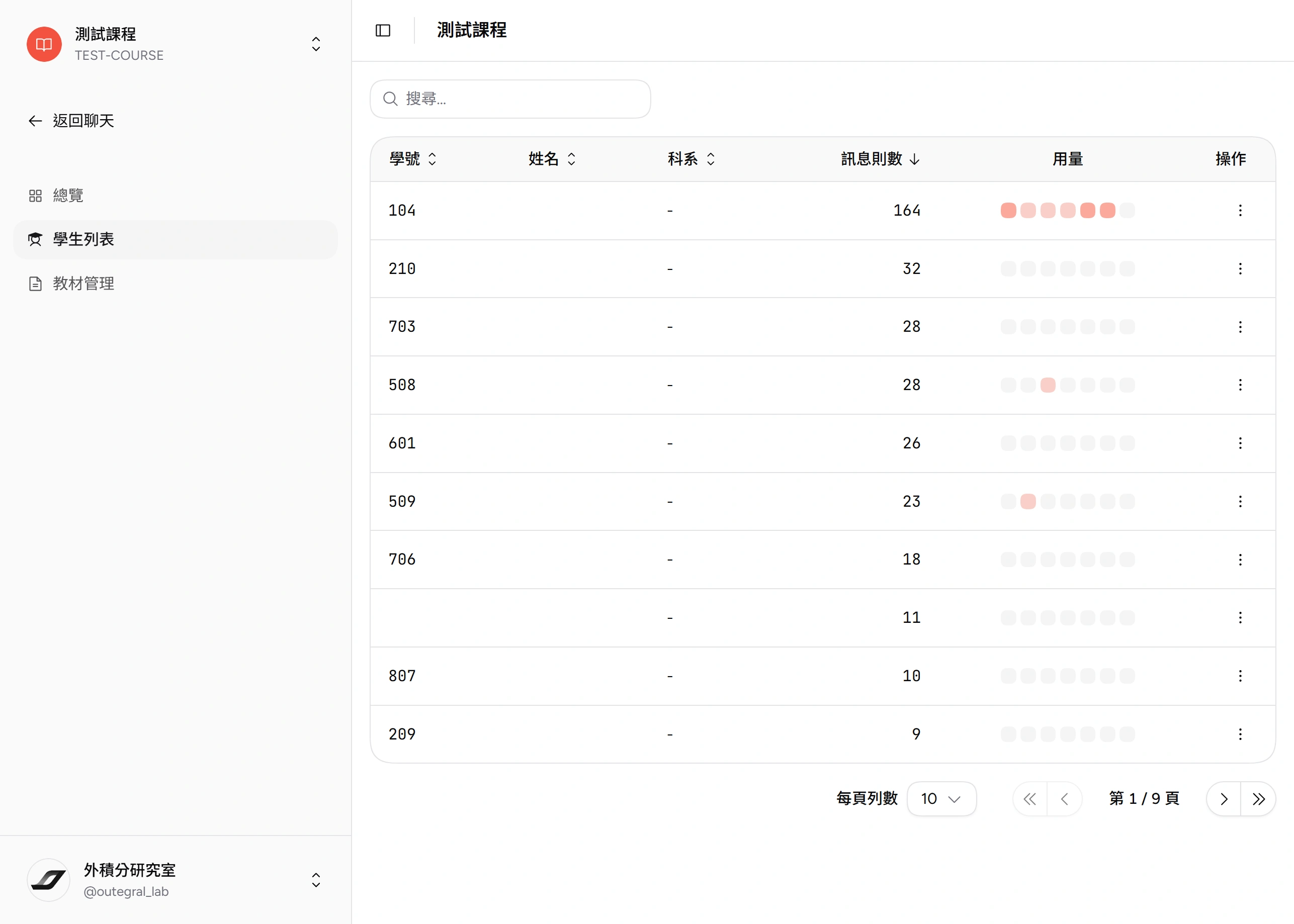Click the @outegral_lab handle text

click(126, 891)
